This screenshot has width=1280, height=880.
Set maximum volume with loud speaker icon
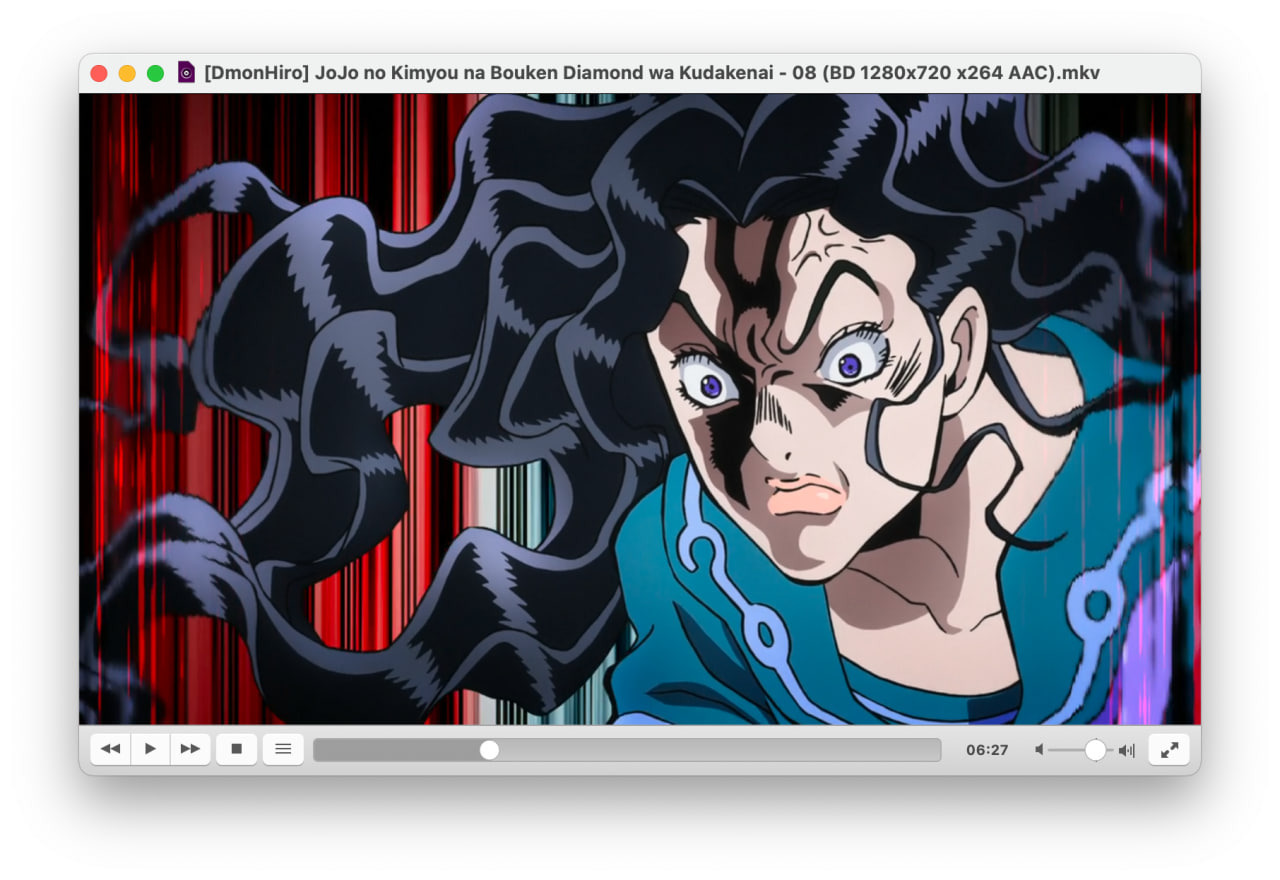coord(1127,750)
